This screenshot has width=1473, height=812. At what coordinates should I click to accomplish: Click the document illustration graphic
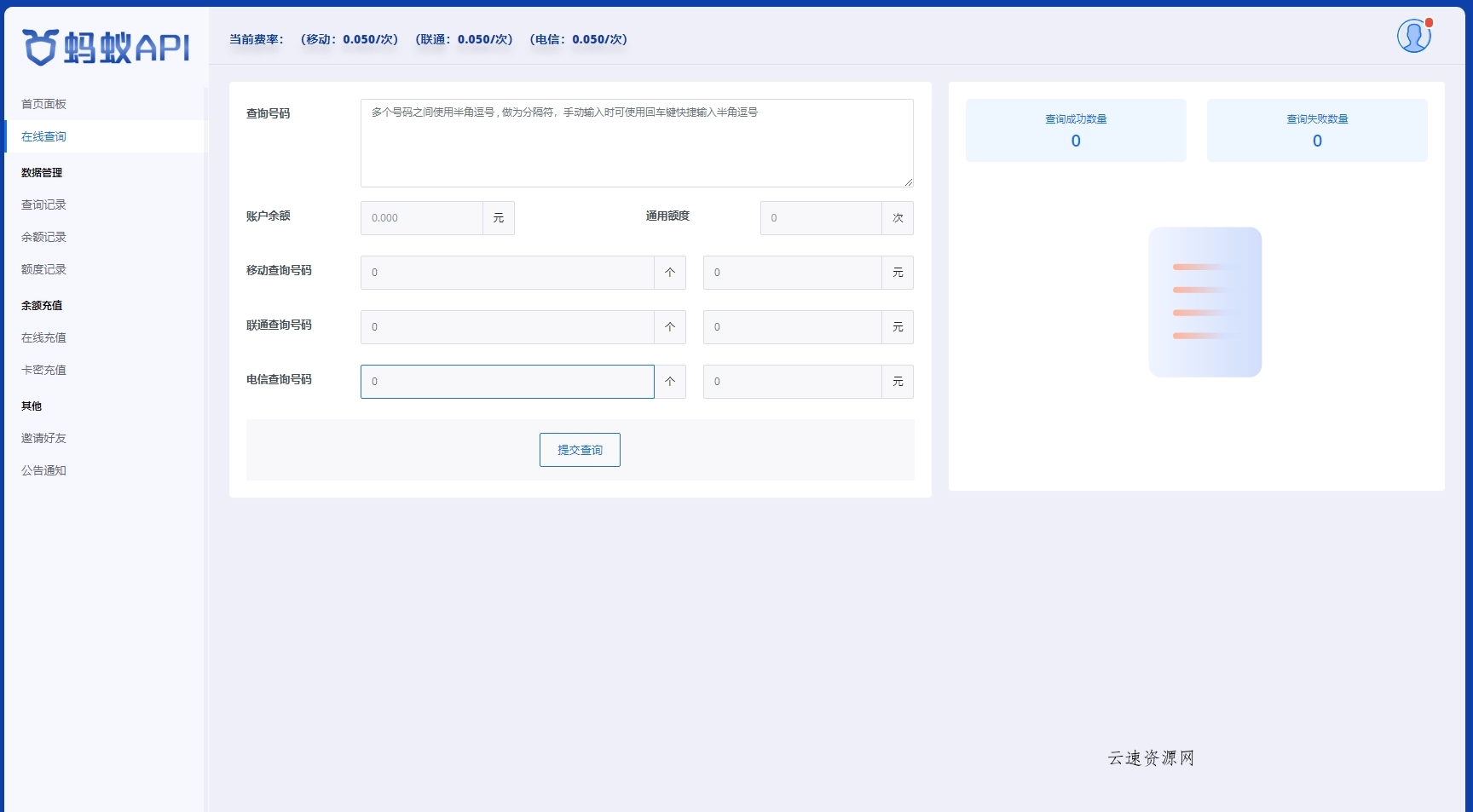1205,302
